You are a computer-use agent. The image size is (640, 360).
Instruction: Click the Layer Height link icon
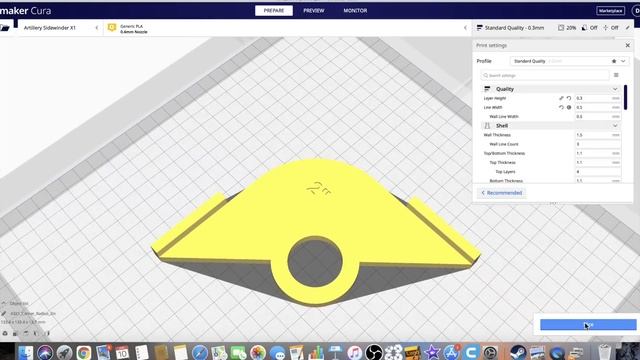pyautogui.click(x=561, y=98)
